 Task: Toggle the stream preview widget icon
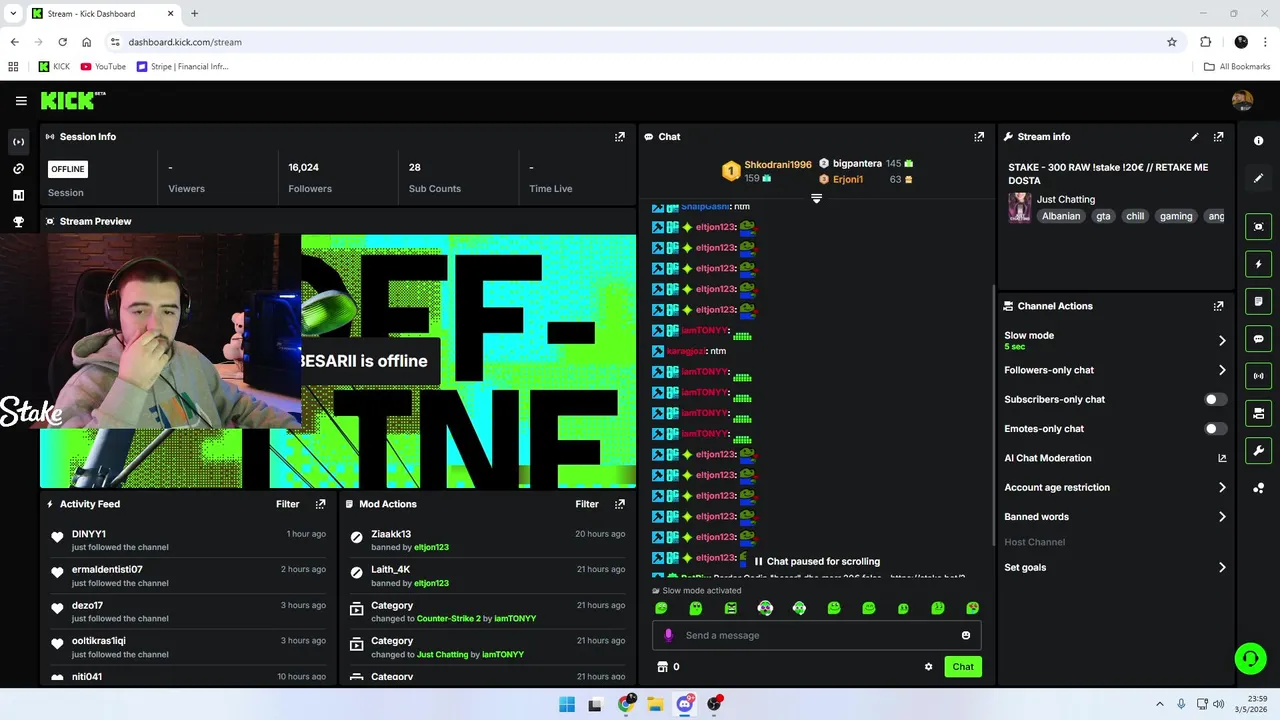pyautogui.click(x=1259, y=227)
